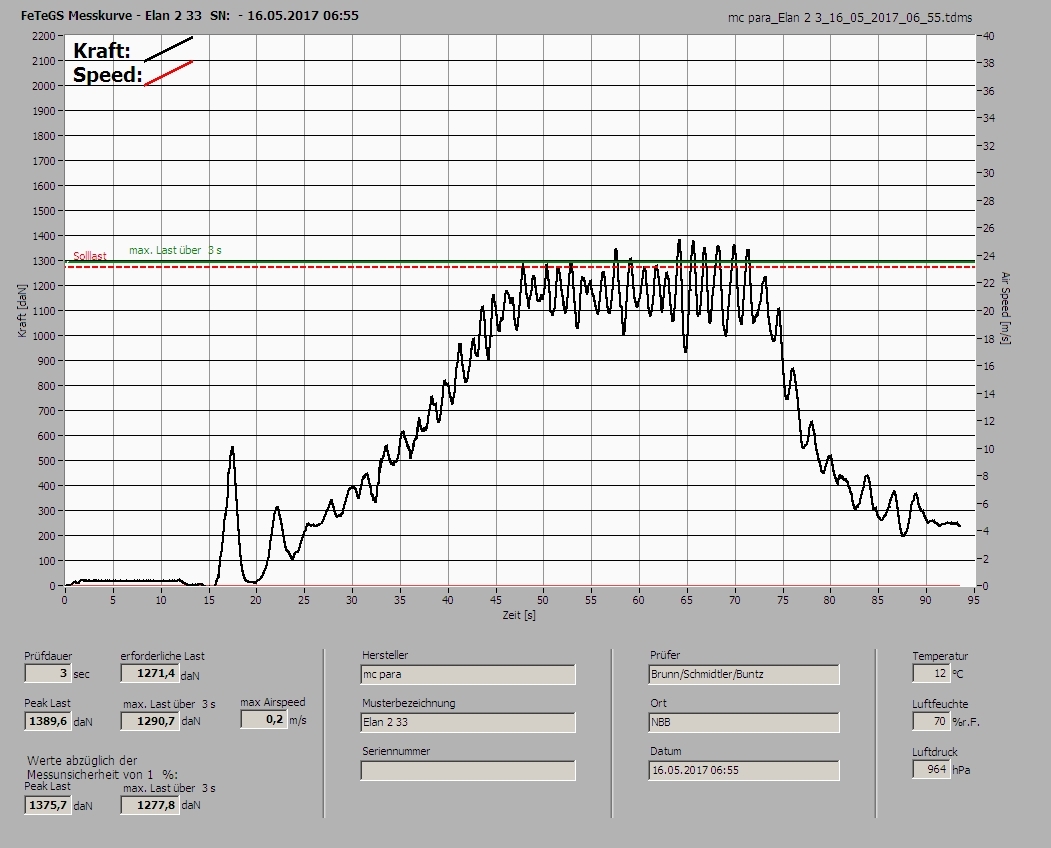Select the Datum field 16.05.2017 06:55
1051x848 pixels.
coord(744,770)
